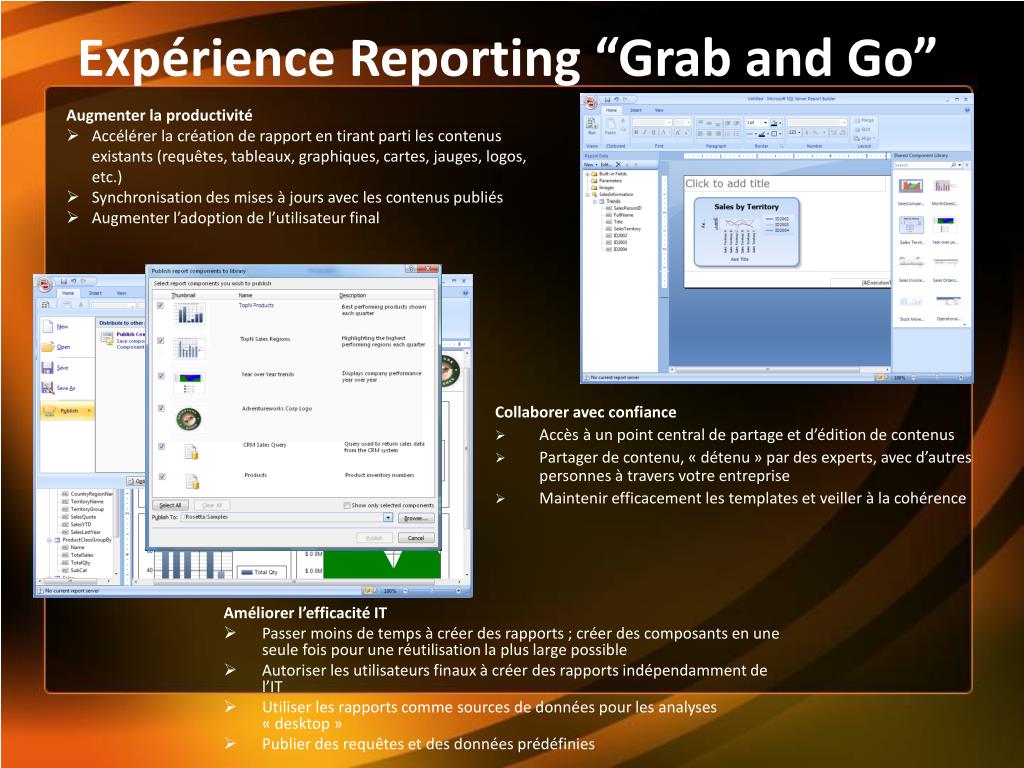The image size is (1024, 768).
Task: Click the help icon in the Report Builder ribbon
Action: coord(967,110)
